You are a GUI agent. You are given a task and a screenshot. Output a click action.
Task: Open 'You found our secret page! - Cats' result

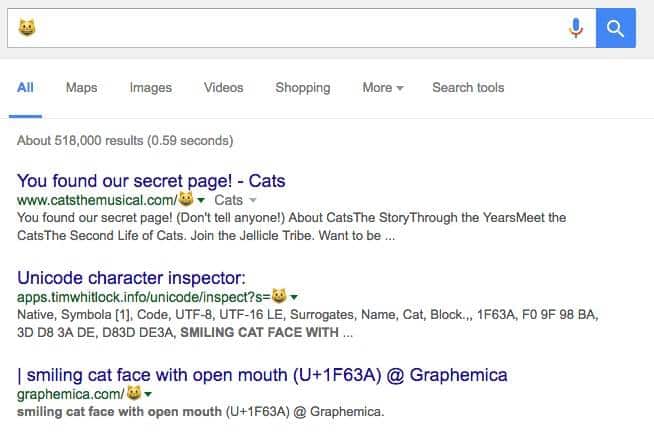point(151,181)
